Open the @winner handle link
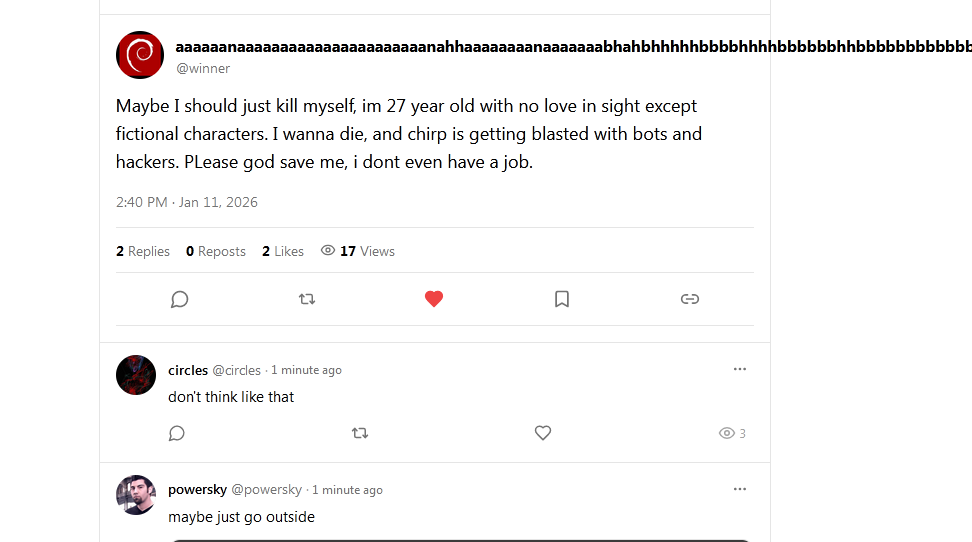The image size is (972, 542). 203,69
